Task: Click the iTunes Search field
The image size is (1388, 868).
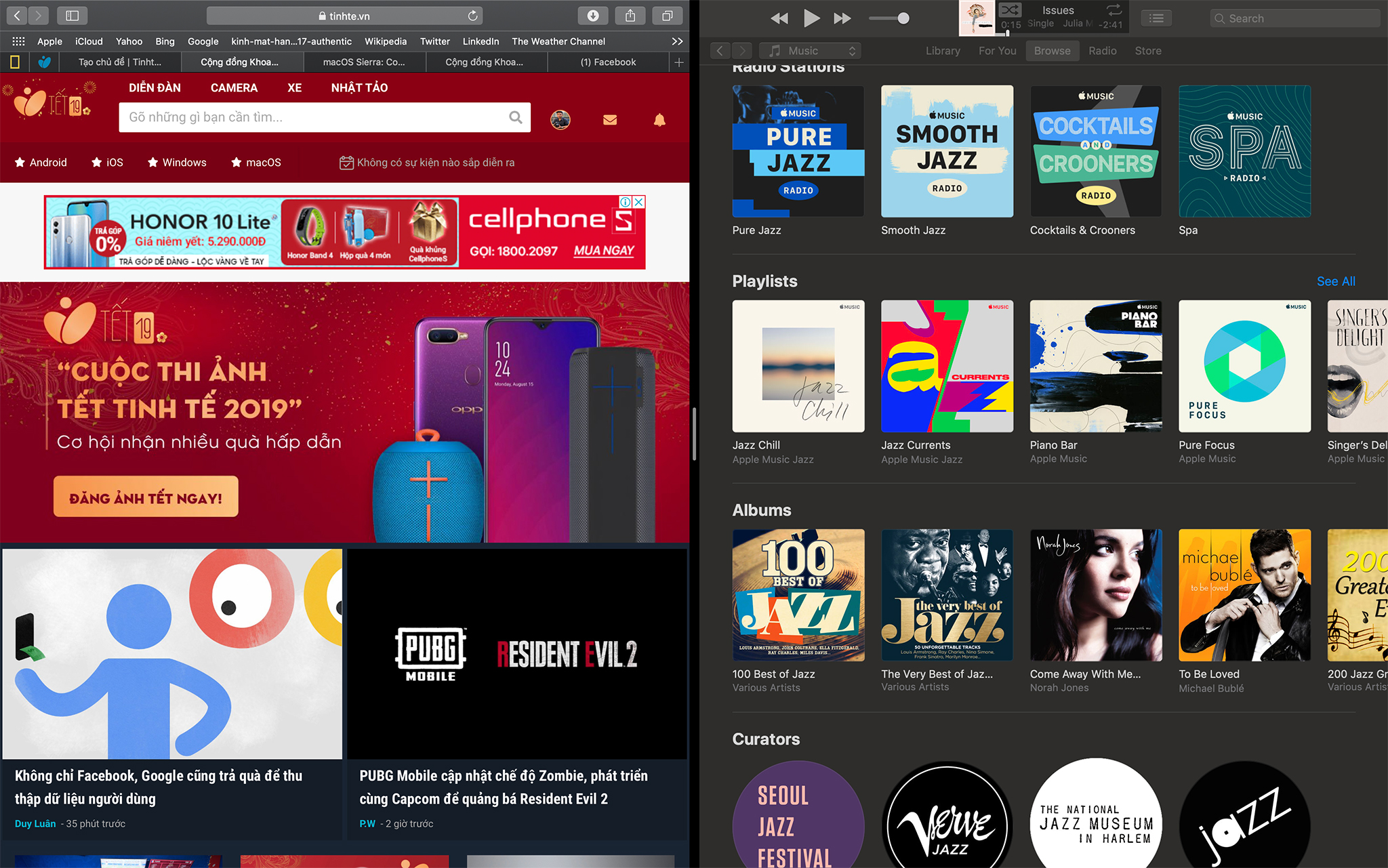Action: coord(1294,18)
